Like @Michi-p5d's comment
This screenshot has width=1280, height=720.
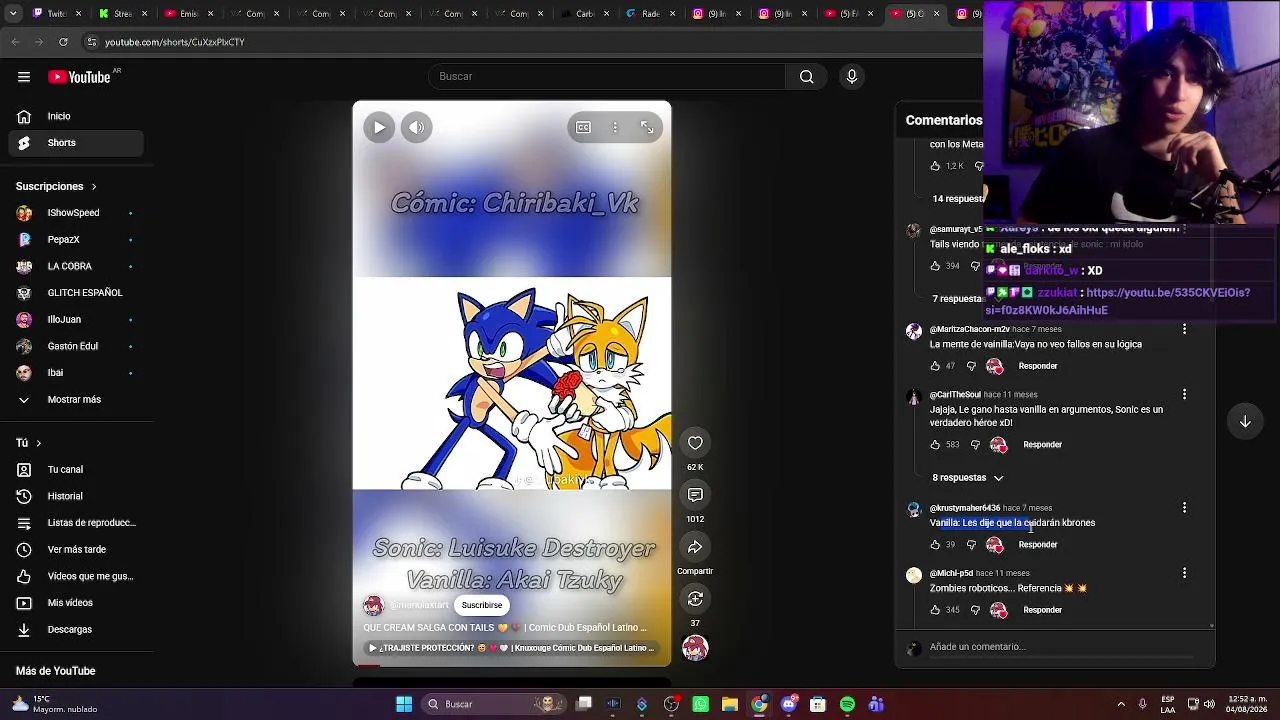[935, 610]
